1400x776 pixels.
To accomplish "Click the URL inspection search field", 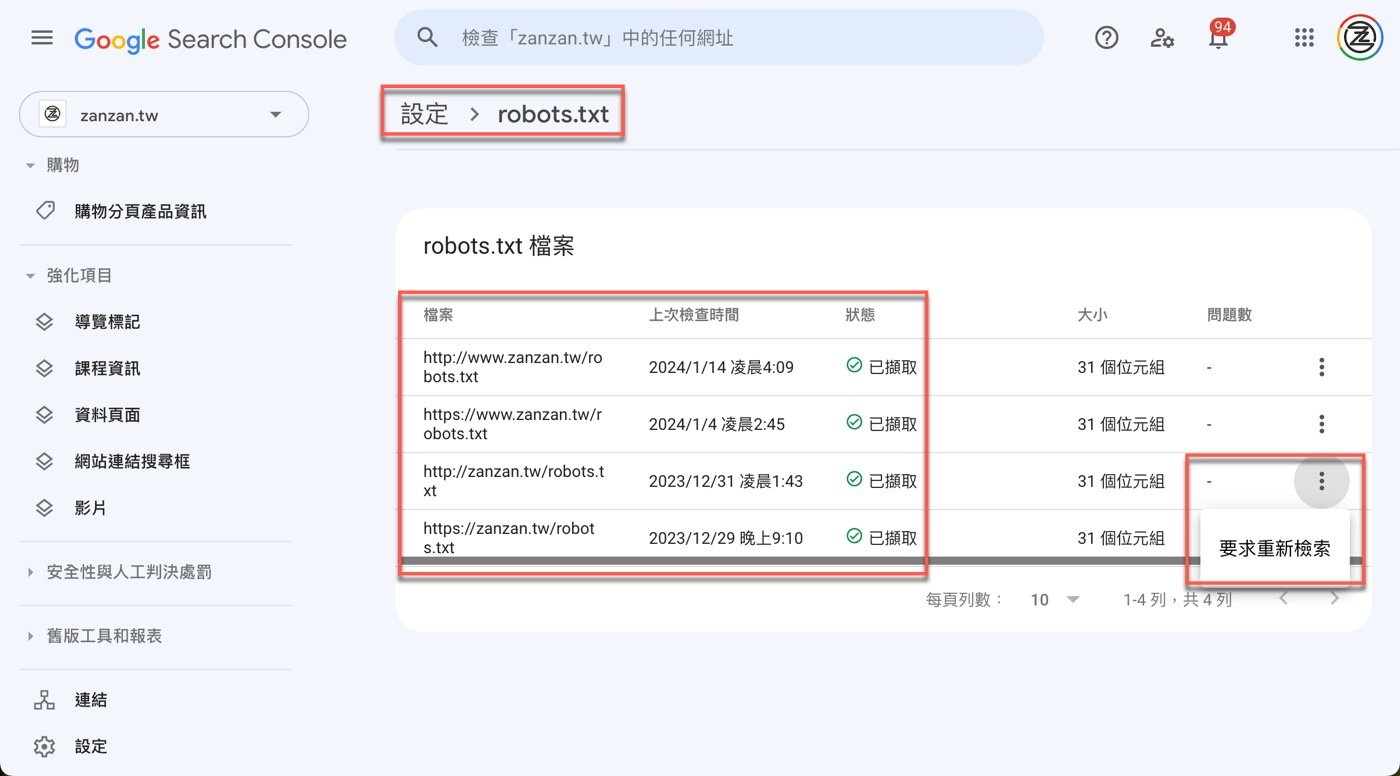I will tap(719, 38).
